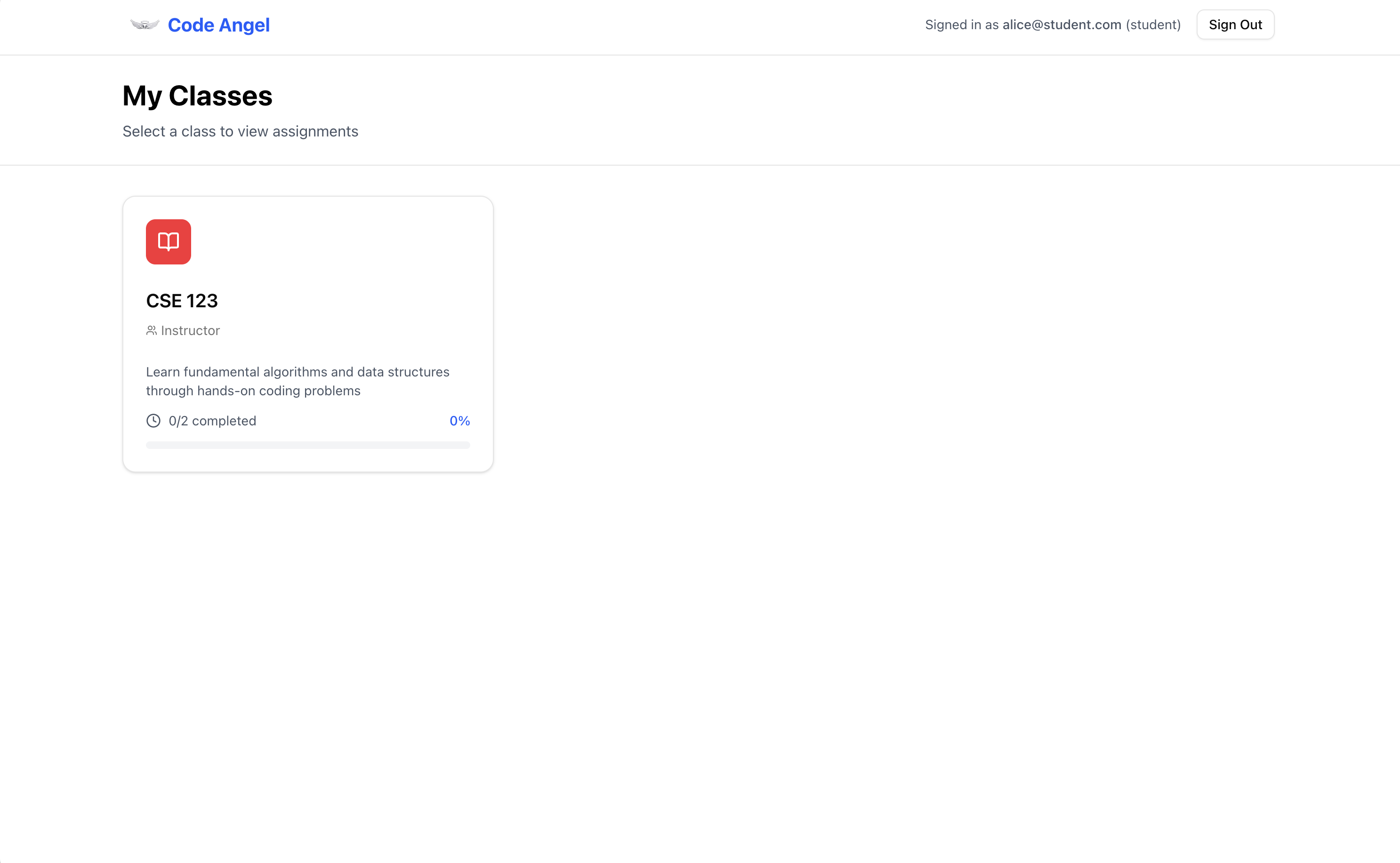1400x863 pixels.
Task: Click the red book icon on class card
Action: coord(169,242)
